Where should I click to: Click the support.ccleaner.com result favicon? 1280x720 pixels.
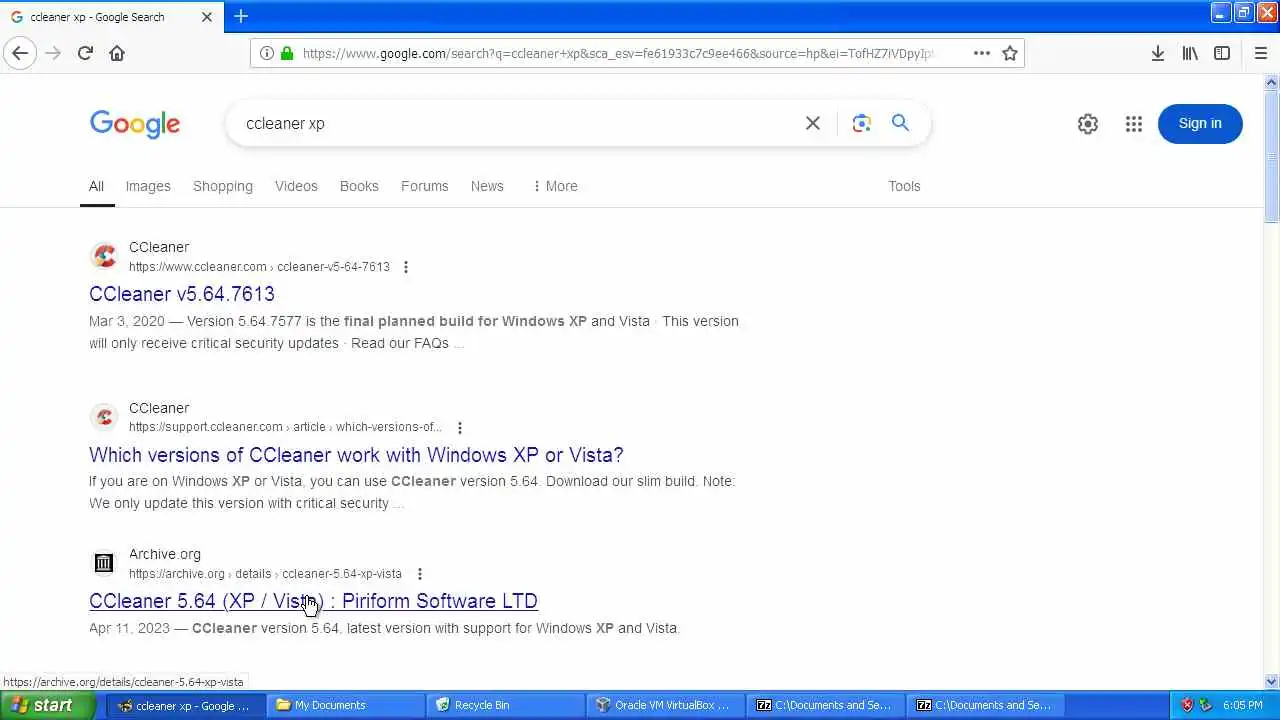point(104,417)
